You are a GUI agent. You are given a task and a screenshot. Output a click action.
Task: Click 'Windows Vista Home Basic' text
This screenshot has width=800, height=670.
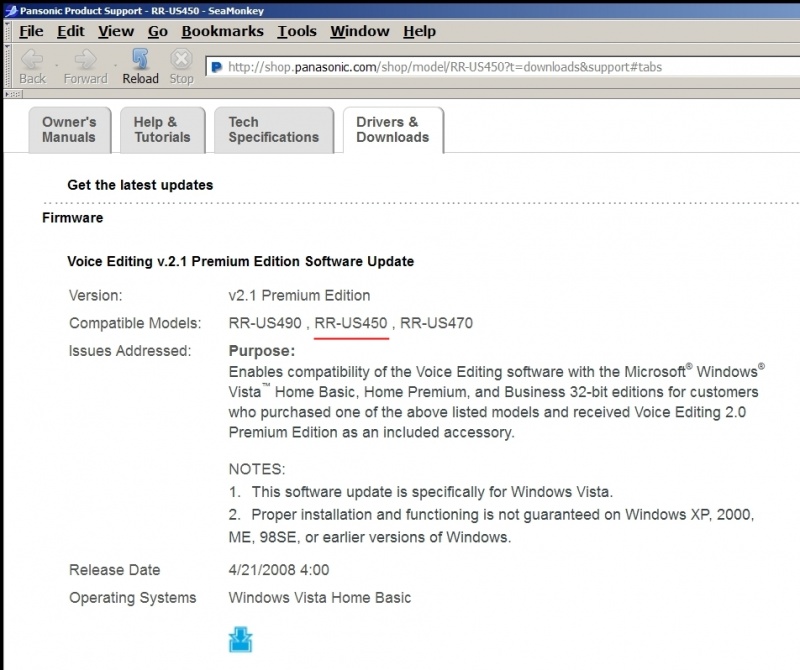click(320, 598)
